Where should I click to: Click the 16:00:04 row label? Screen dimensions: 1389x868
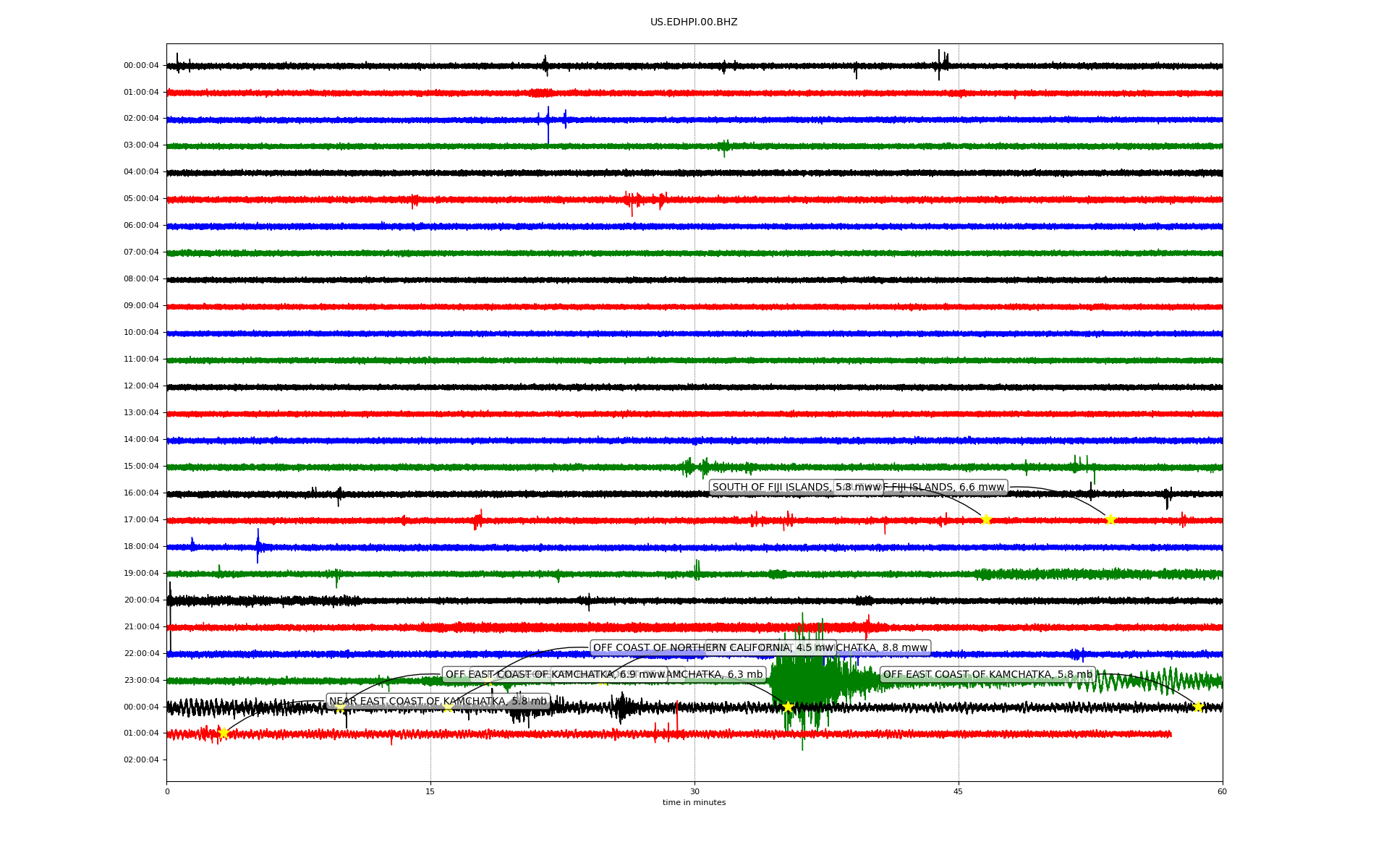point(141,493)
